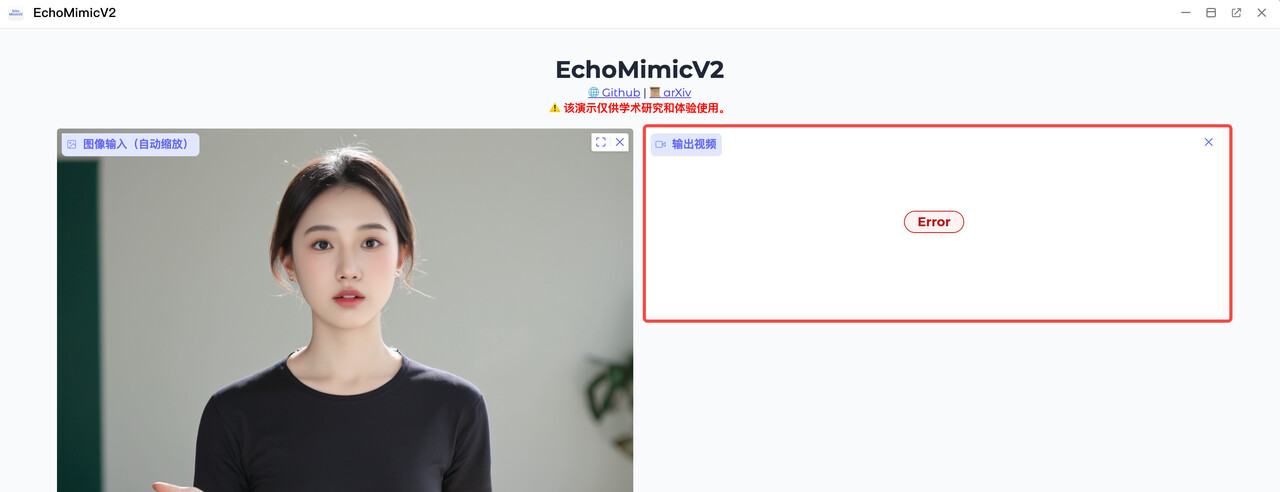Viewport: 1280px width, 492px height.
Task: Minimize the EchoMimicV2 window
Action: (1186, 13)
